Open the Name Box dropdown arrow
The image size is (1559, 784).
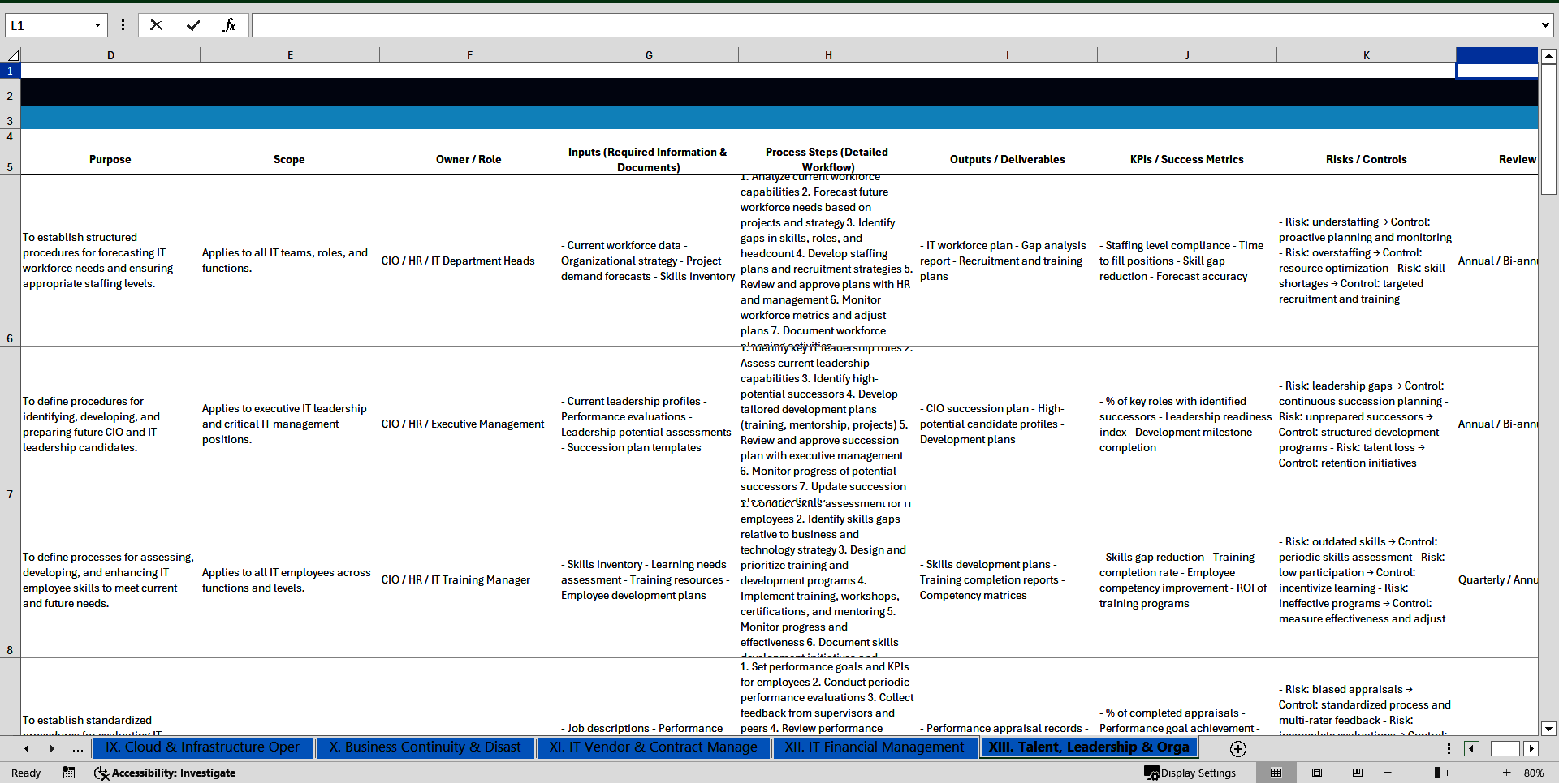pos(97,25)
